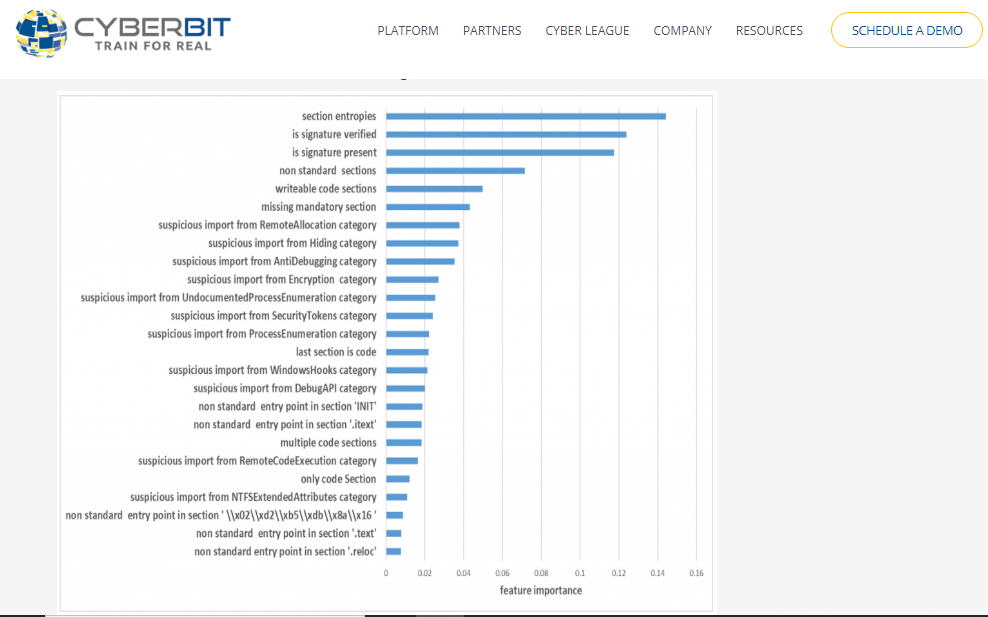Click the WindowsHooks category import label
Image resolution: width=988 pixels, height=617 pixels.
[272, 370]
